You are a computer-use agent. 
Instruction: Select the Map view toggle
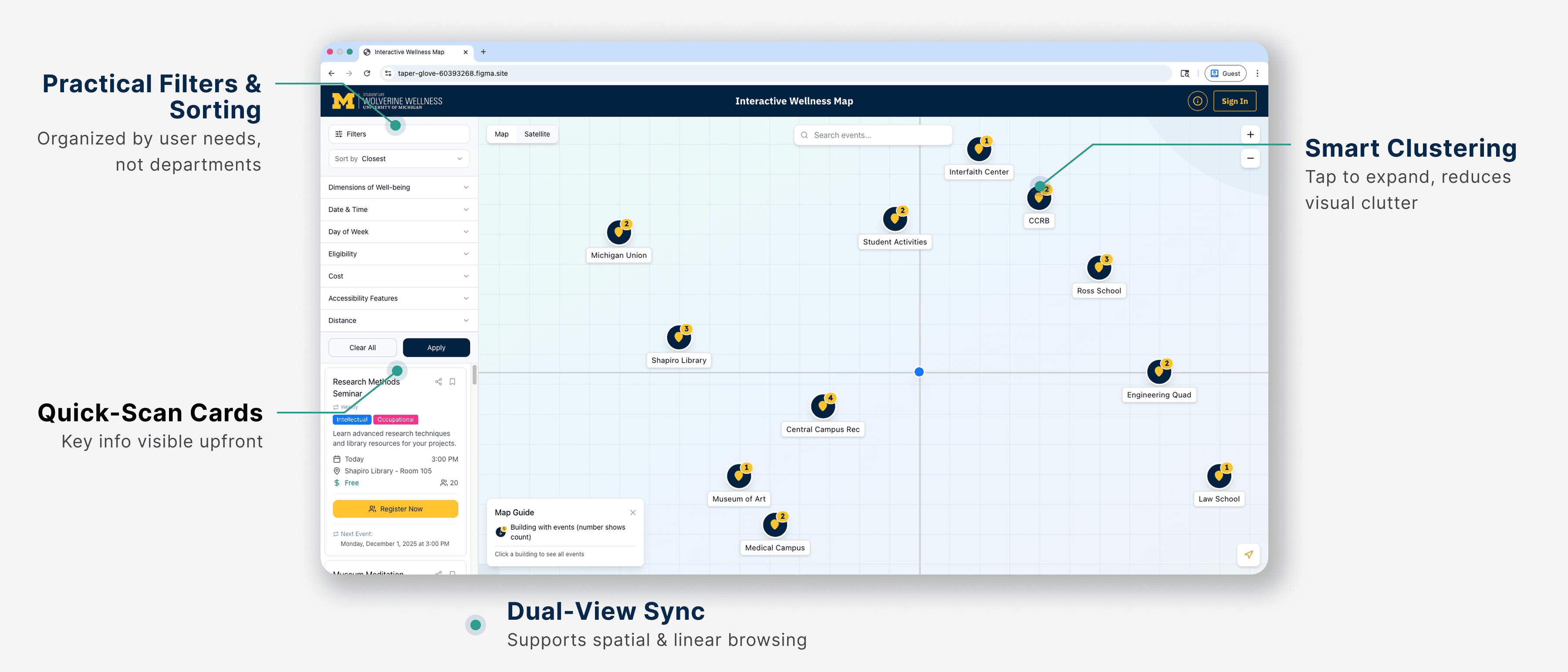tap(502, 134)
